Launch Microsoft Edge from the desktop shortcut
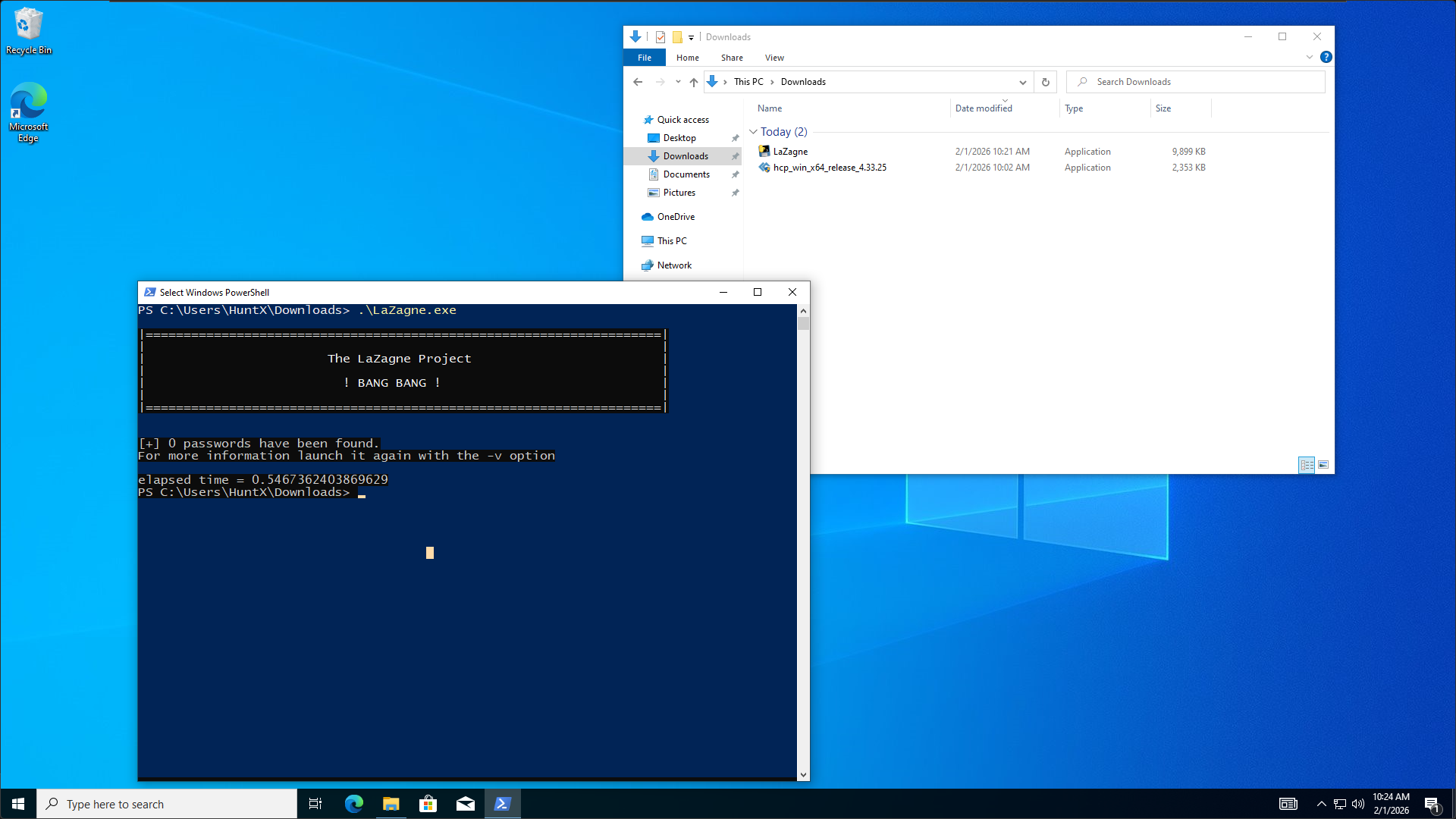 click(x=29, y=112)
